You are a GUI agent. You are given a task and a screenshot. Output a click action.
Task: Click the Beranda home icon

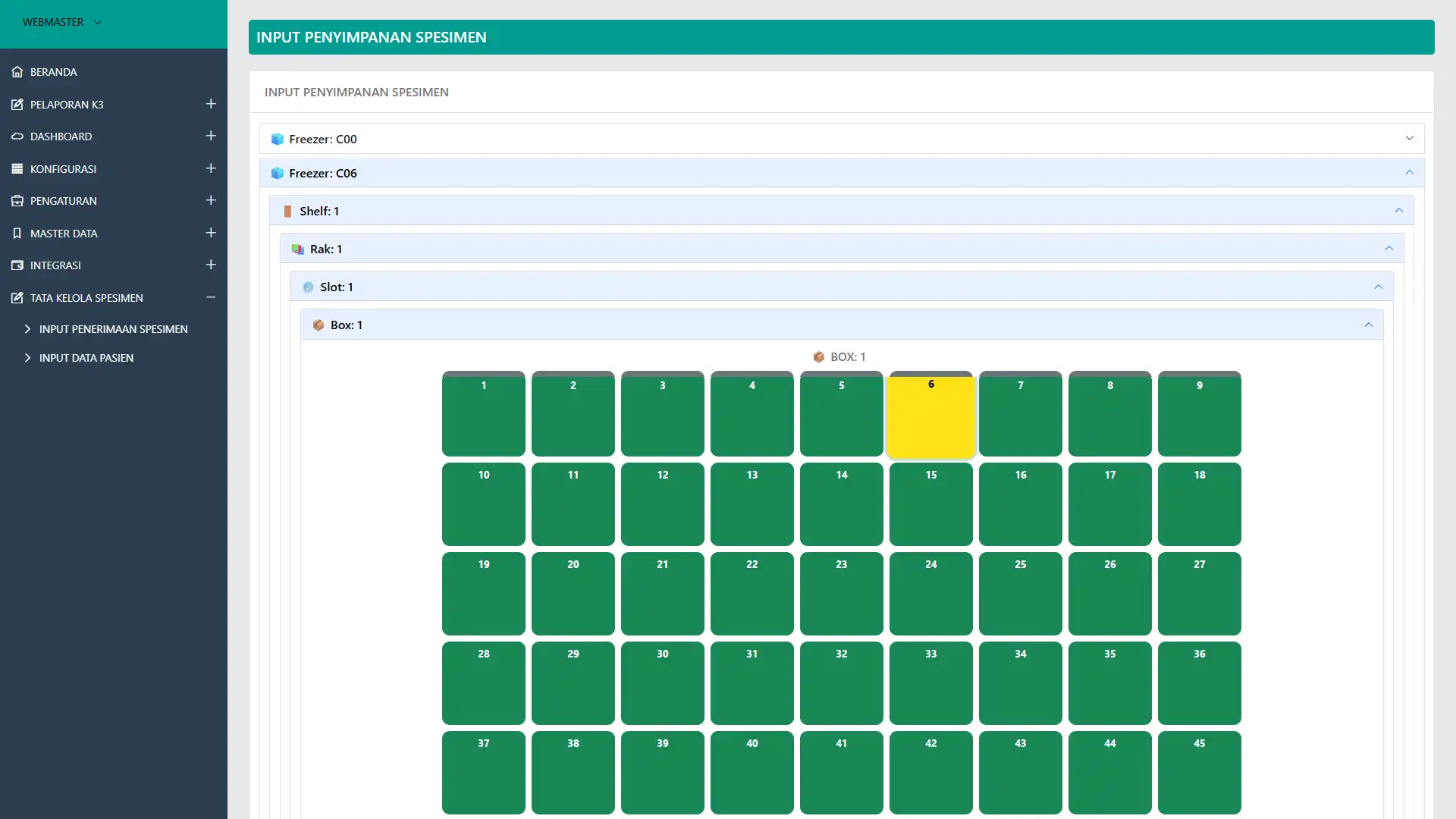point(17,72)
